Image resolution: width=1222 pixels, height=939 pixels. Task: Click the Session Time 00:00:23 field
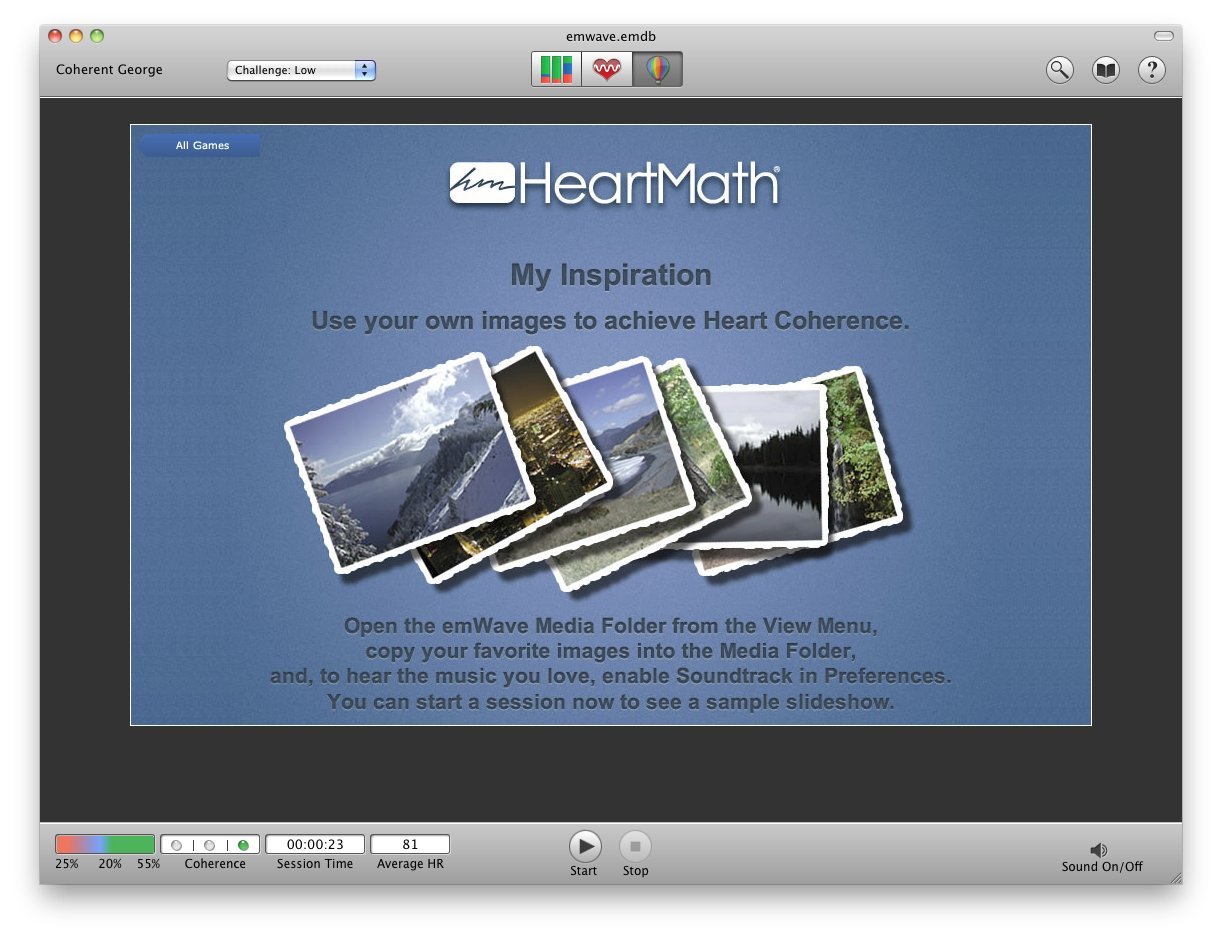point(315,845)
